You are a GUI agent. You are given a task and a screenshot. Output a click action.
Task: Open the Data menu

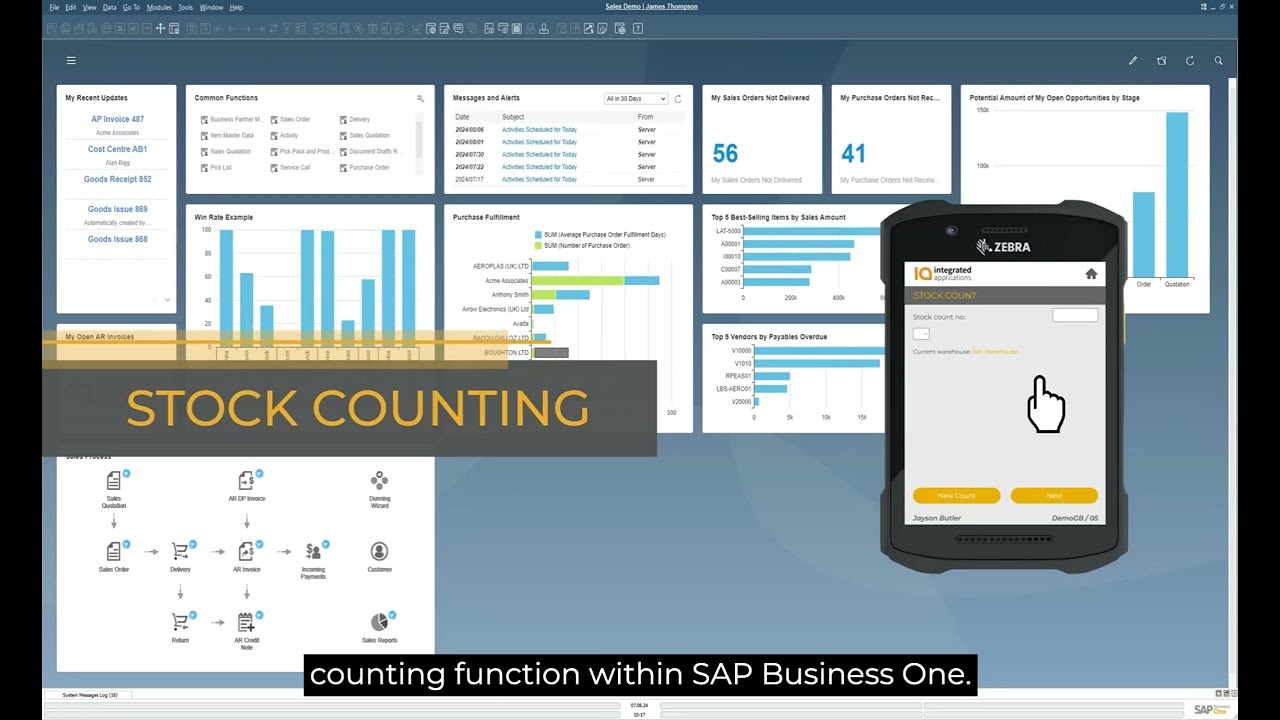[x=110, y=7]
